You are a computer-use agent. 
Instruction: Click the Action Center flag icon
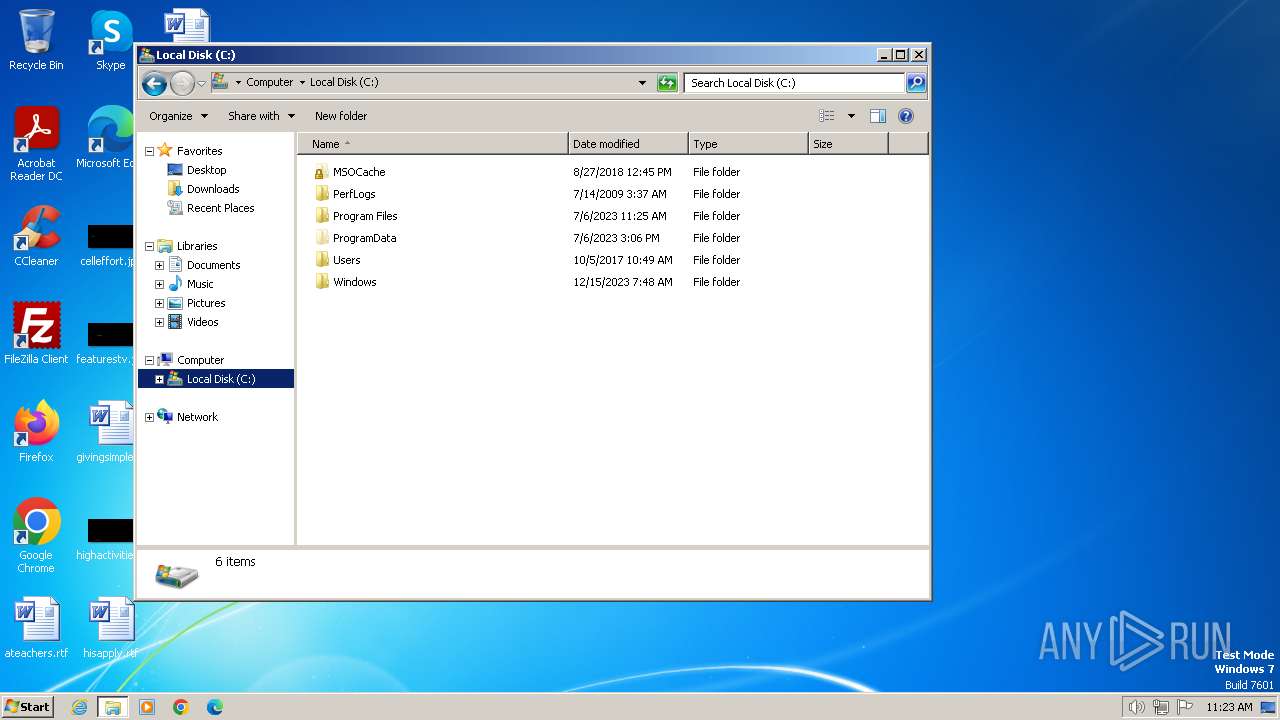1185,707
